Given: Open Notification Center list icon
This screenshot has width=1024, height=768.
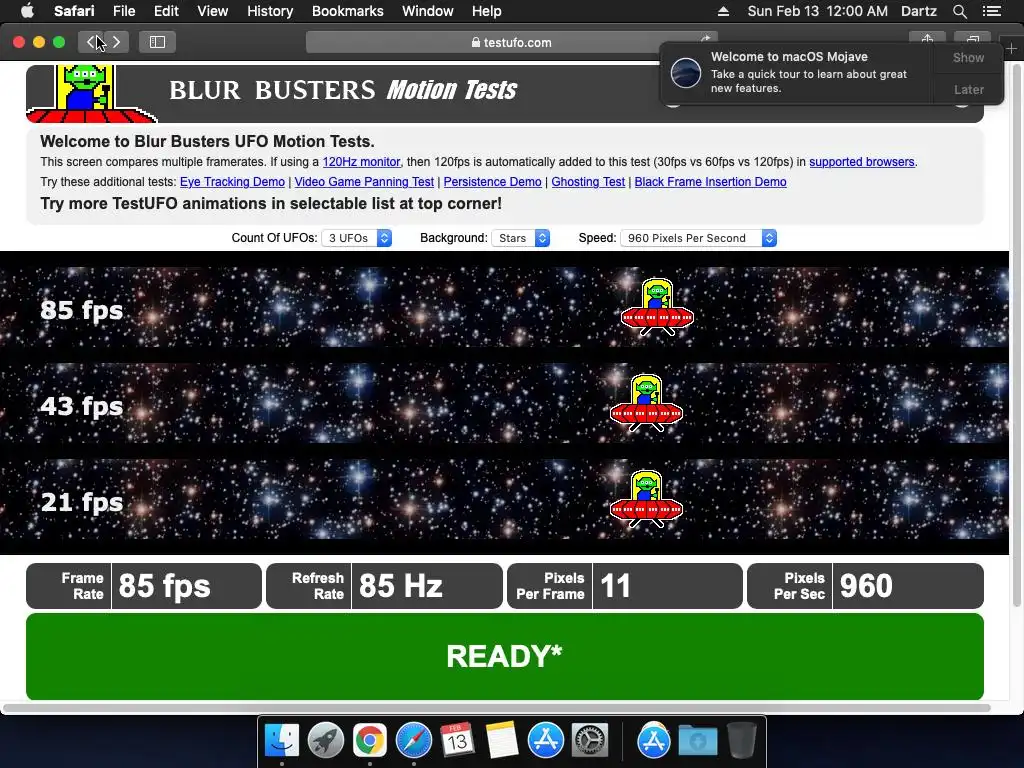Looking at the screenshot, I should (991, 11).
